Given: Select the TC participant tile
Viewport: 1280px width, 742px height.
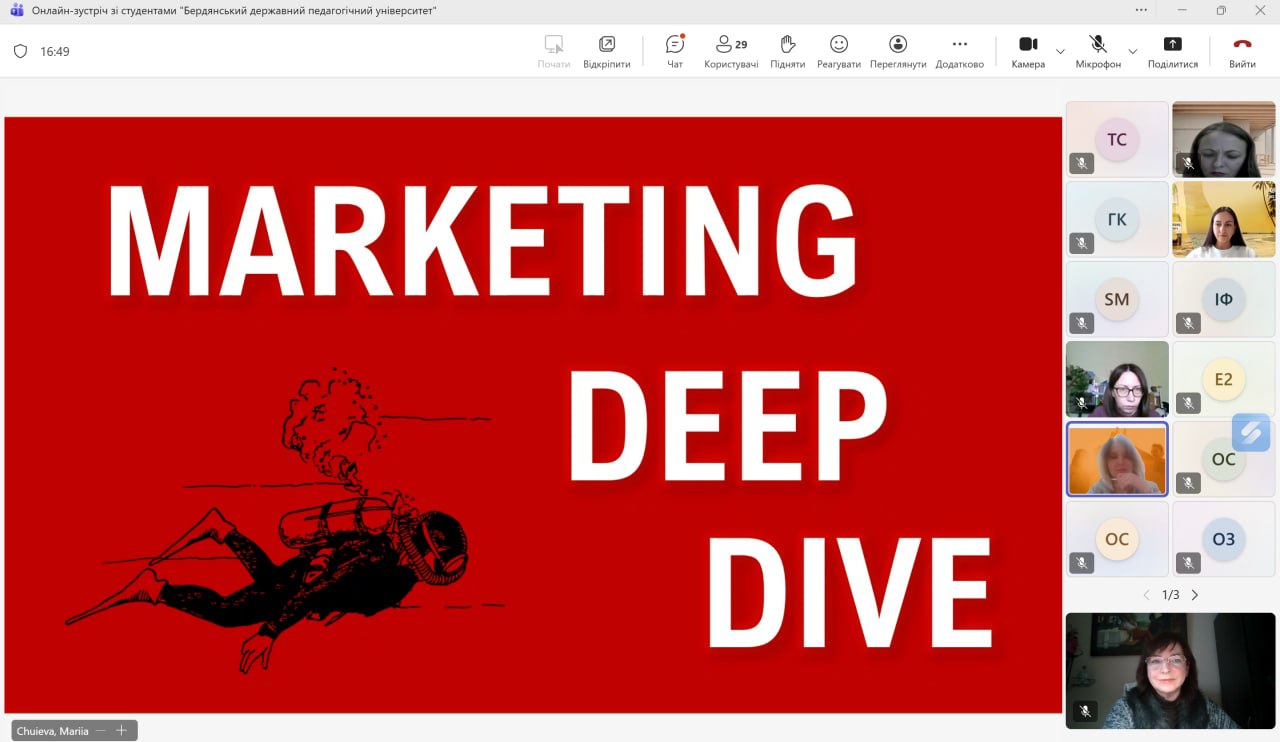Looking at the screenshot, I should pyautogui.click(x=1116, y=139).
